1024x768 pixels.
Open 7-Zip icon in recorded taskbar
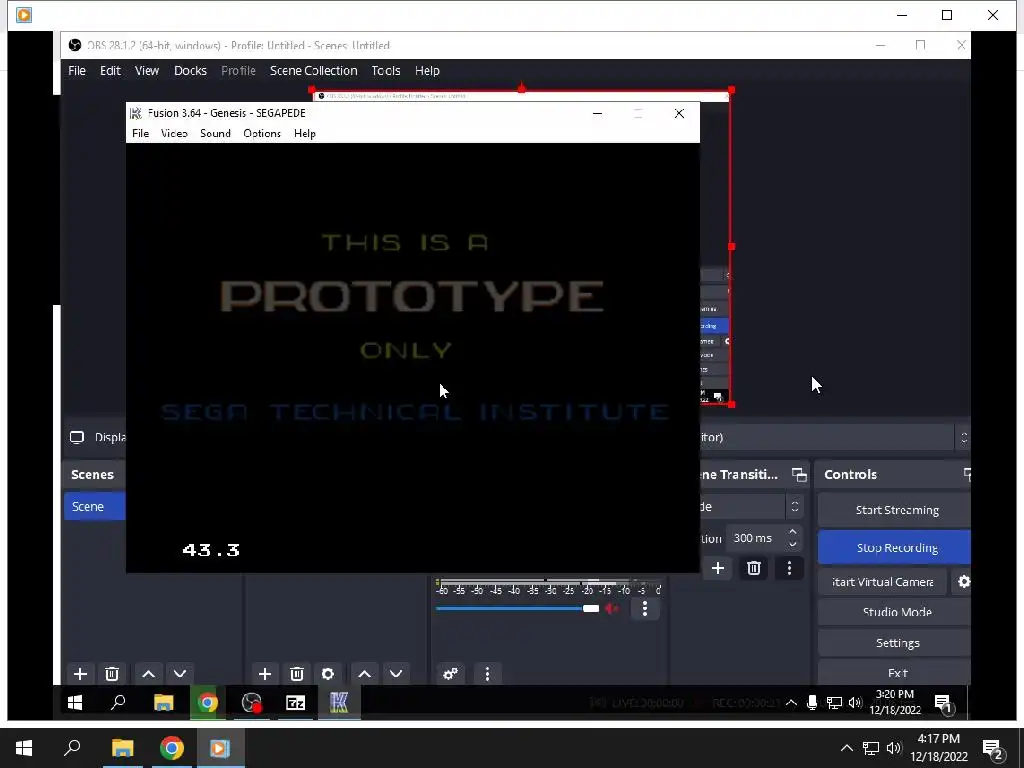point(295,703)
